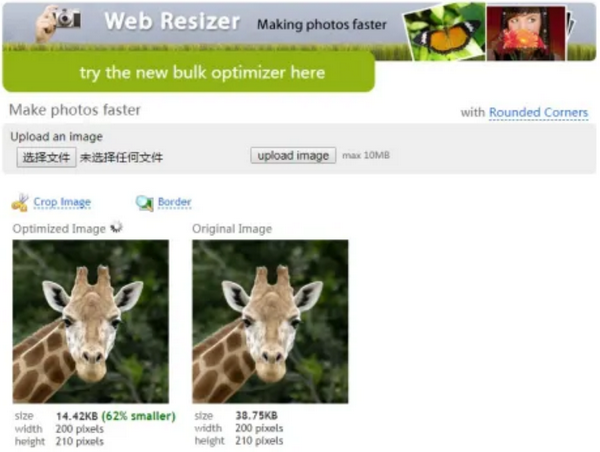Click the woman with flower photo in the header
The height and width of the screenshot is (452, 600).
click(x=526, y=33)
